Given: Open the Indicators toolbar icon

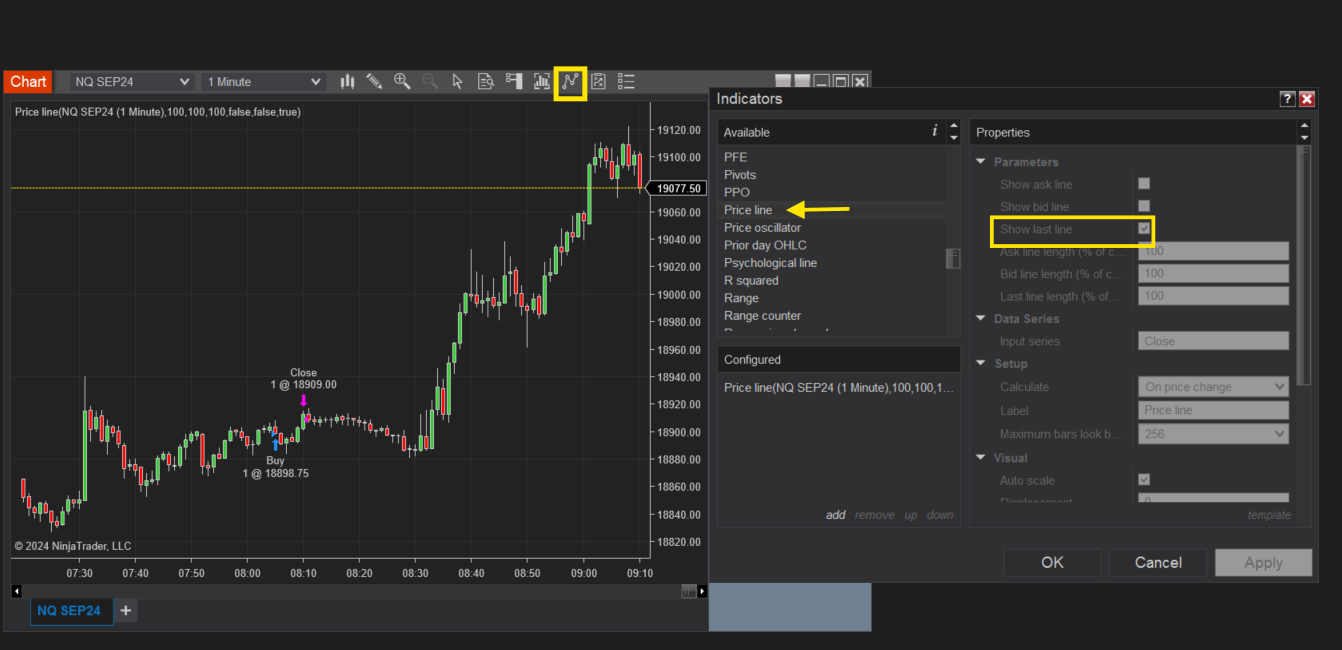Looking at the screenshot, I should (x=570, y=82).
